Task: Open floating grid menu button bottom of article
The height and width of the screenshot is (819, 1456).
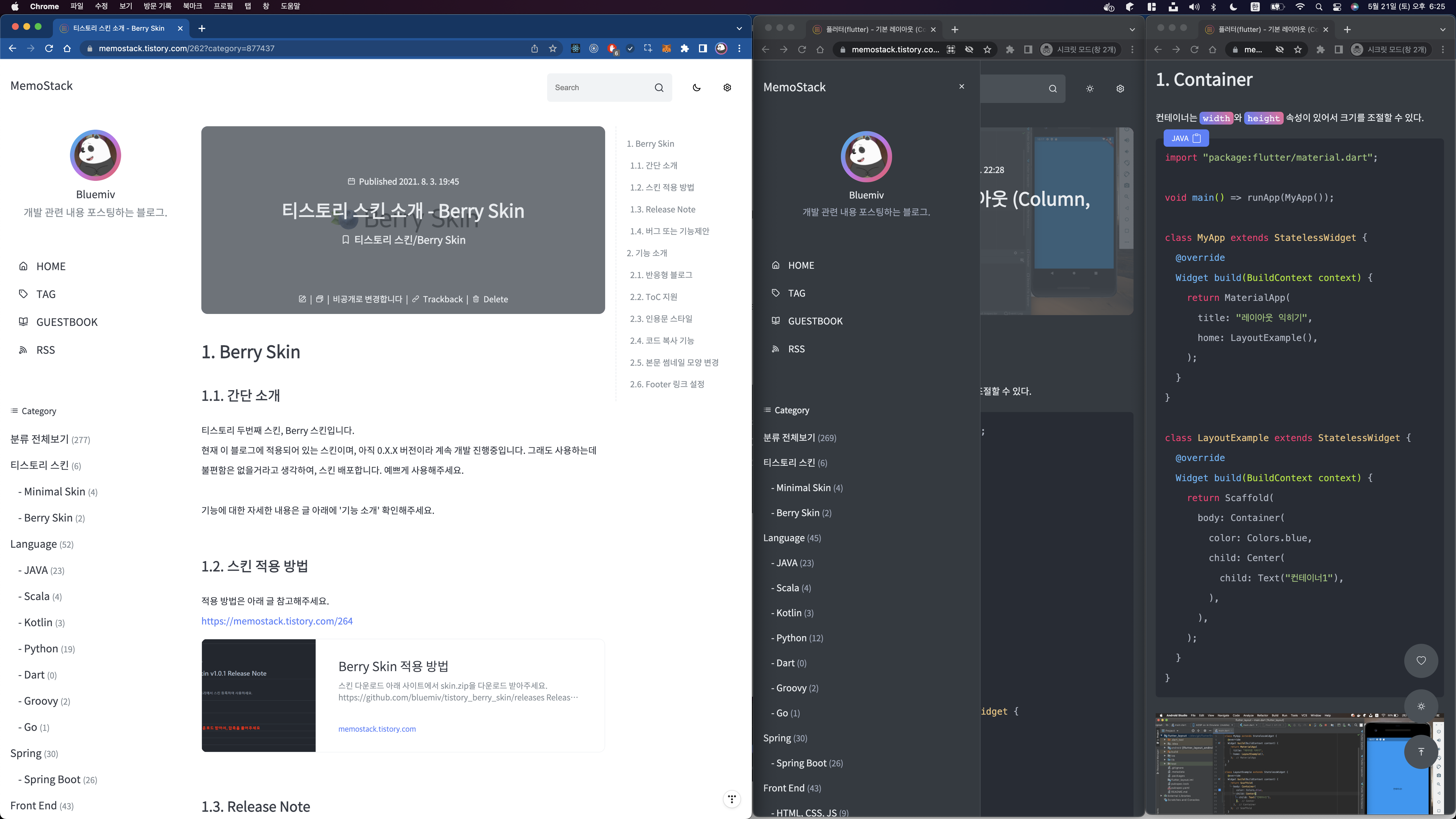Action: tap(732, 799)
